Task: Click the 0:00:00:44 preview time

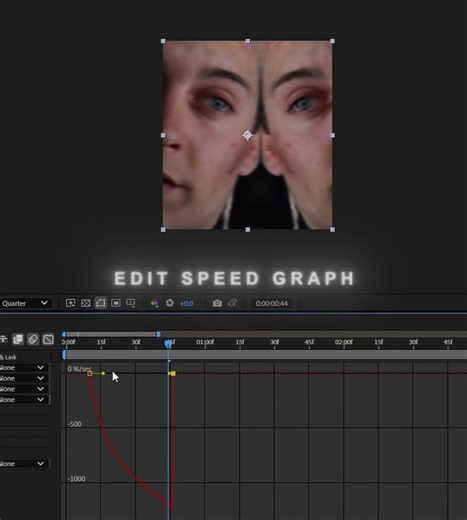Action: pos(272,303)
